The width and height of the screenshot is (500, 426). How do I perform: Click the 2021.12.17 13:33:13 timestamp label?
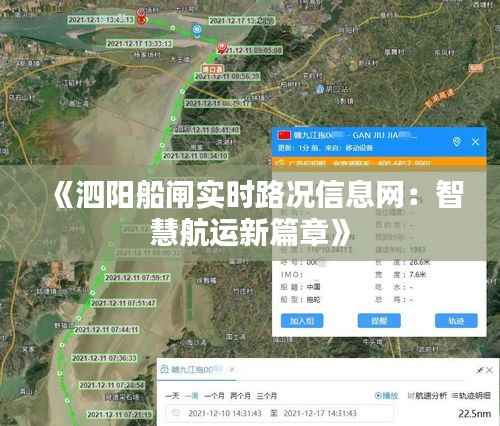coord(139,44)
